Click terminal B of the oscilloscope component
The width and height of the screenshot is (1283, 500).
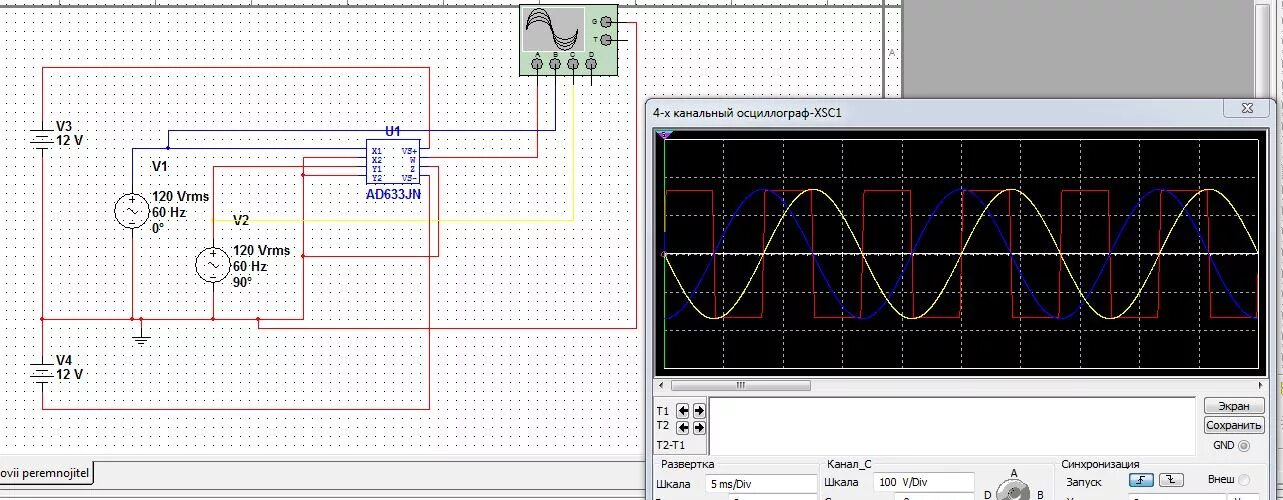tap(555, 65)
